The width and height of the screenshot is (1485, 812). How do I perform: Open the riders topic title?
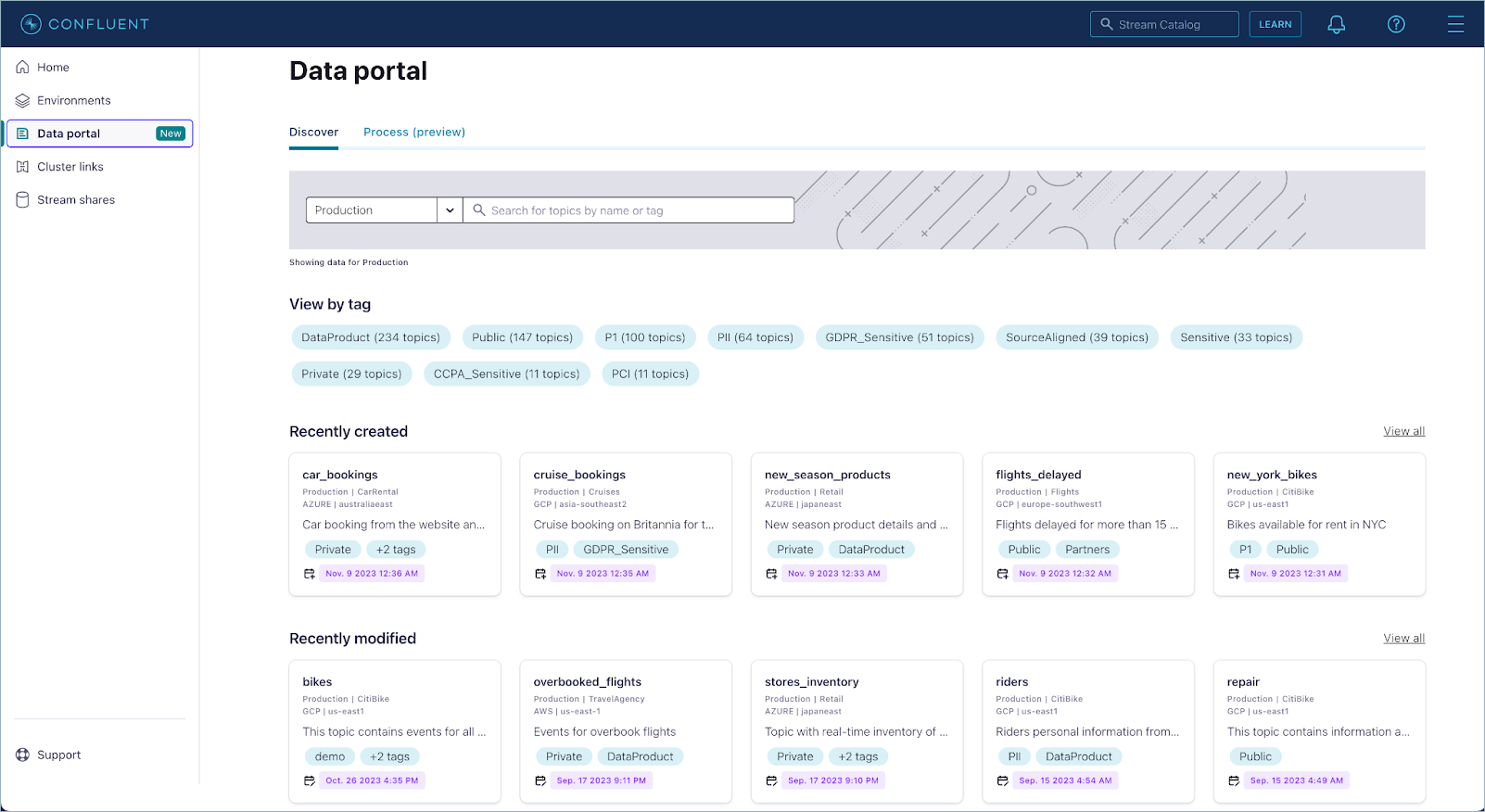point(1012,681)
